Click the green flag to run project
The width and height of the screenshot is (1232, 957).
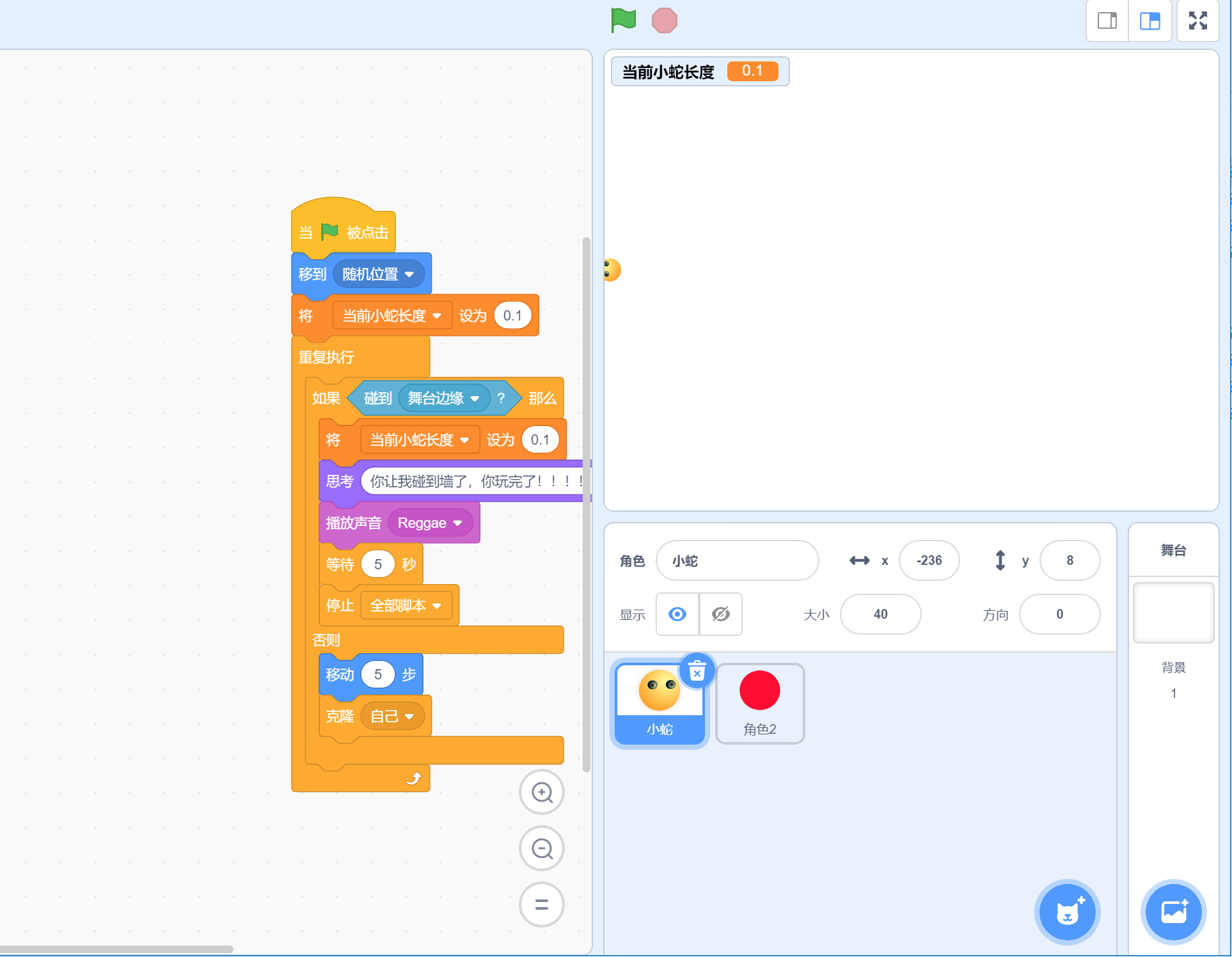pos(623,20)
